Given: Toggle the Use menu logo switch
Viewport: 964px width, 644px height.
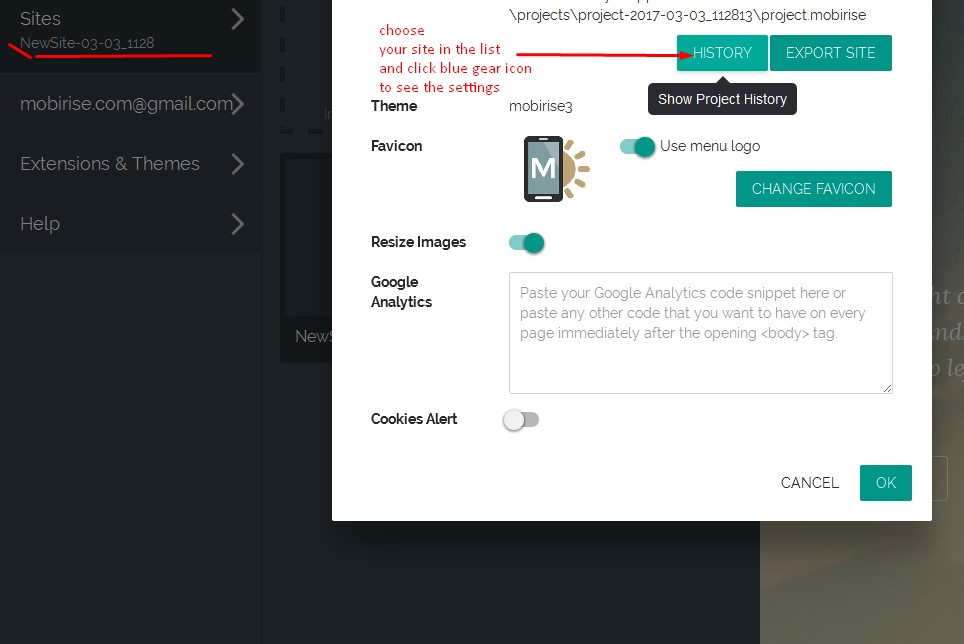Looking at the screenshot, I should (x=637, y=146).
